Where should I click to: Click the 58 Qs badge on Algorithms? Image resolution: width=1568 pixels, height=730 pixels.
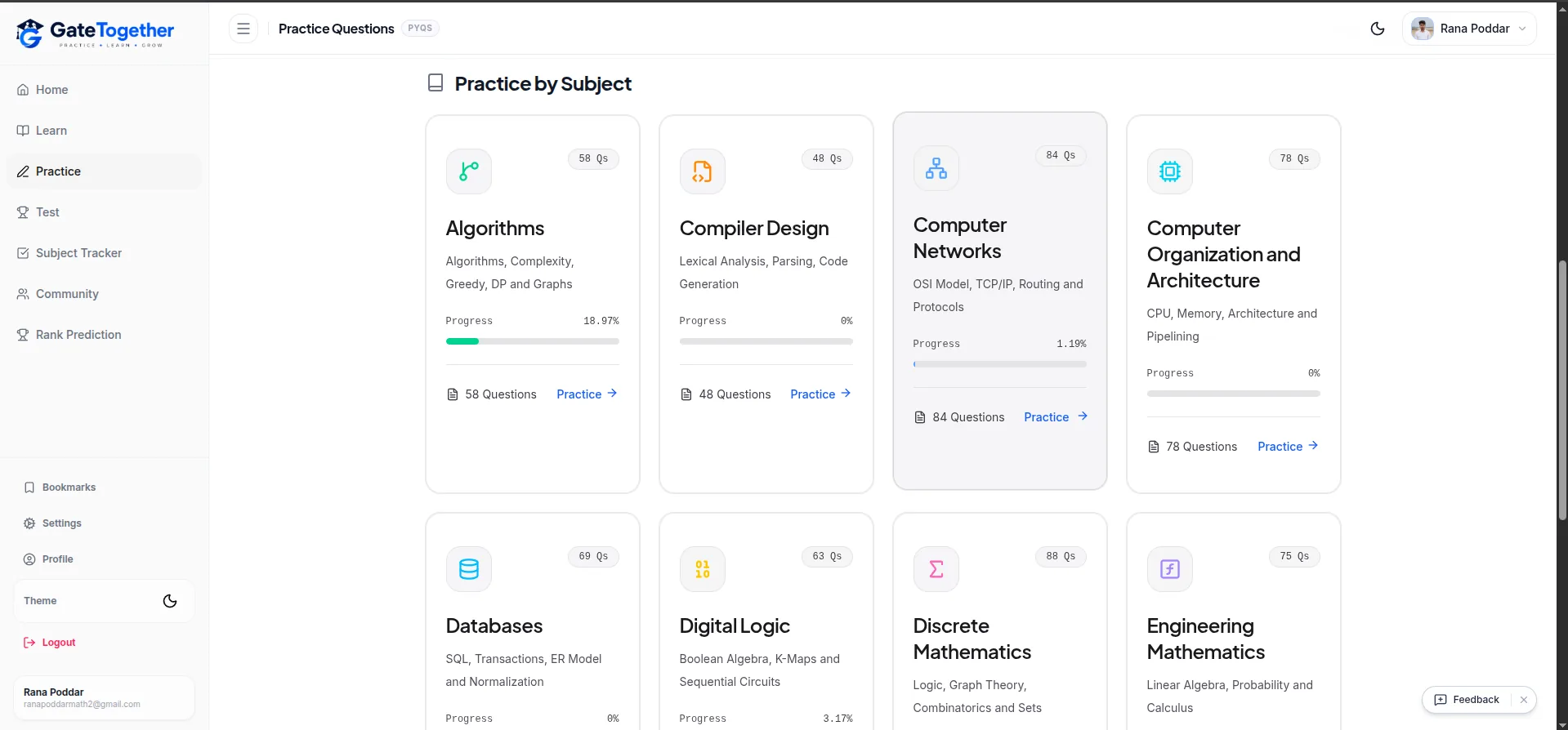tap(594, 159)
